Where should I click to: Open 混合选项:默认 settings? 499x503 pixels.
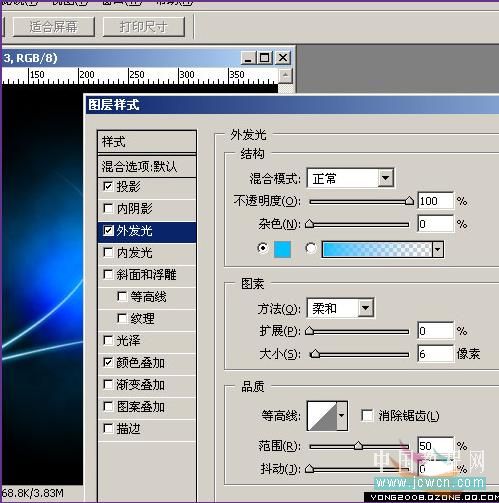[x=147, y=166]
